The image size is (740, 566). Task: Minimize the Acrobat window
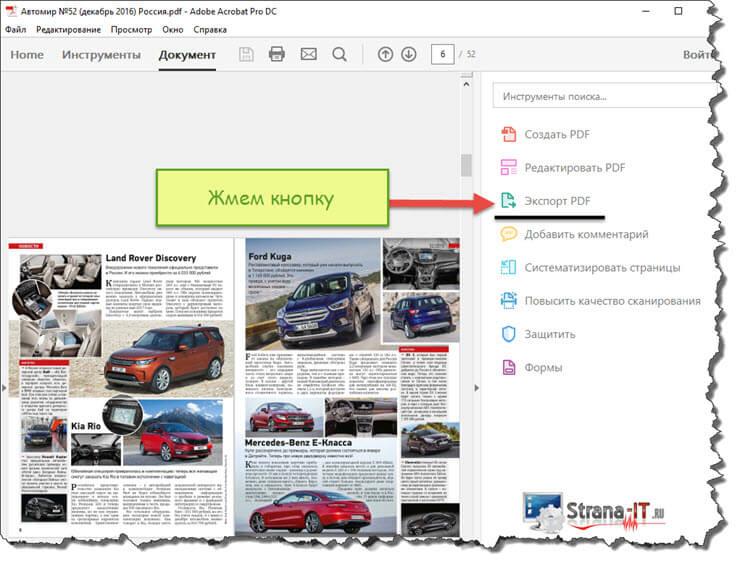(646, 11)
